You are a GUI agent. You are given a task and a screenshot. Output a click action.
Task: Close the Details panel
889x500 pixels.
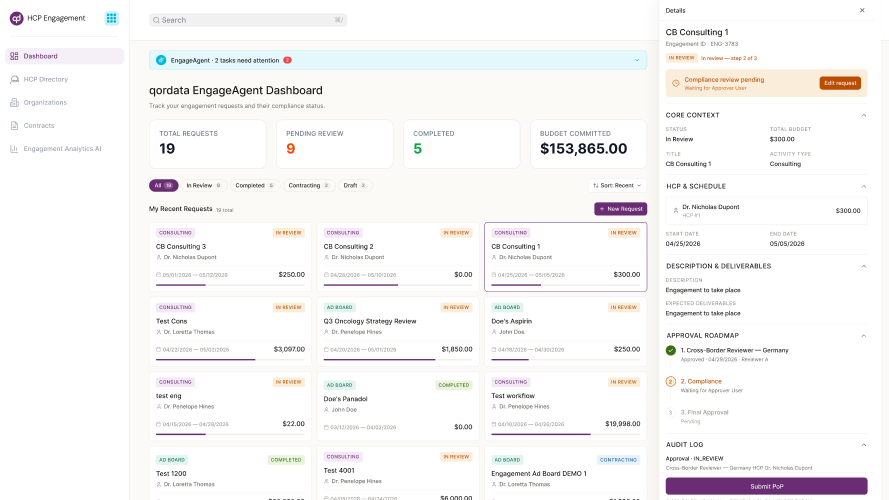point(862,10)
